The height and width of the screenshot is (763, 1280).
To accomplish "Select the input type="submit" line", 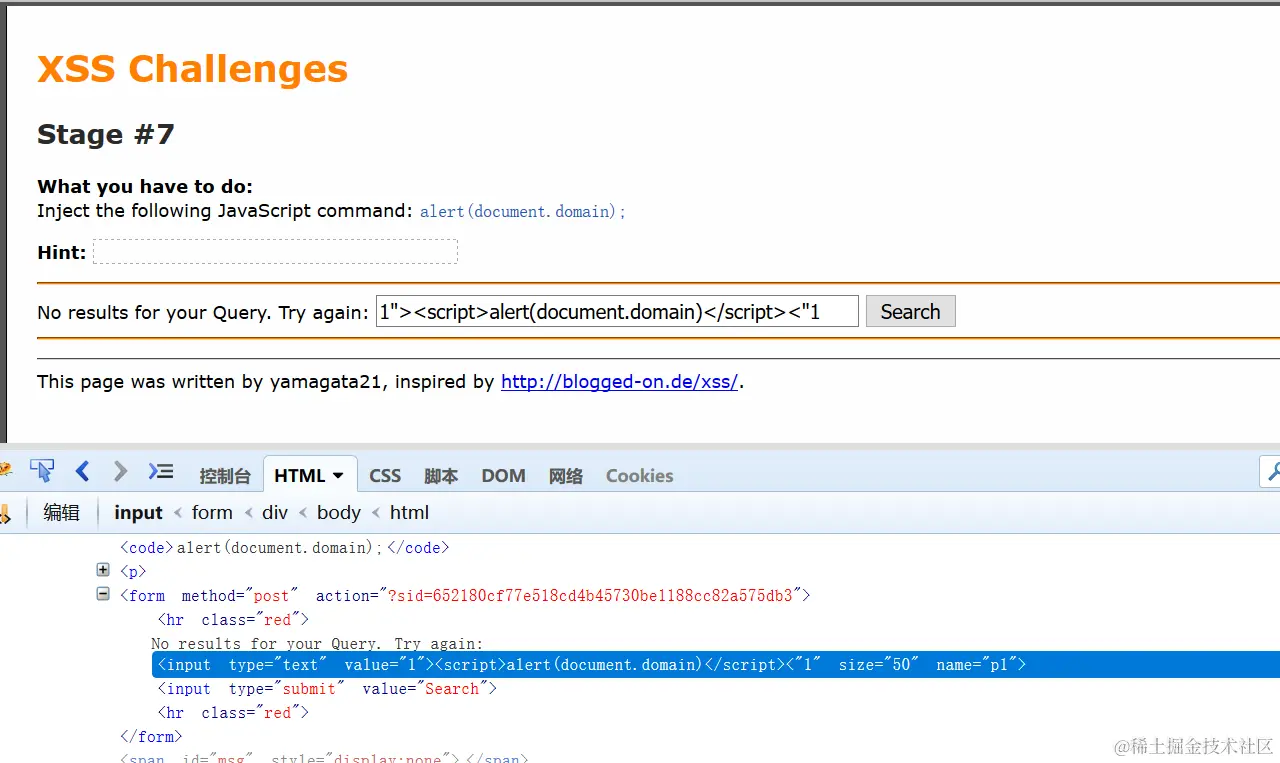I will pyautogui.click(x=327, y=688).
